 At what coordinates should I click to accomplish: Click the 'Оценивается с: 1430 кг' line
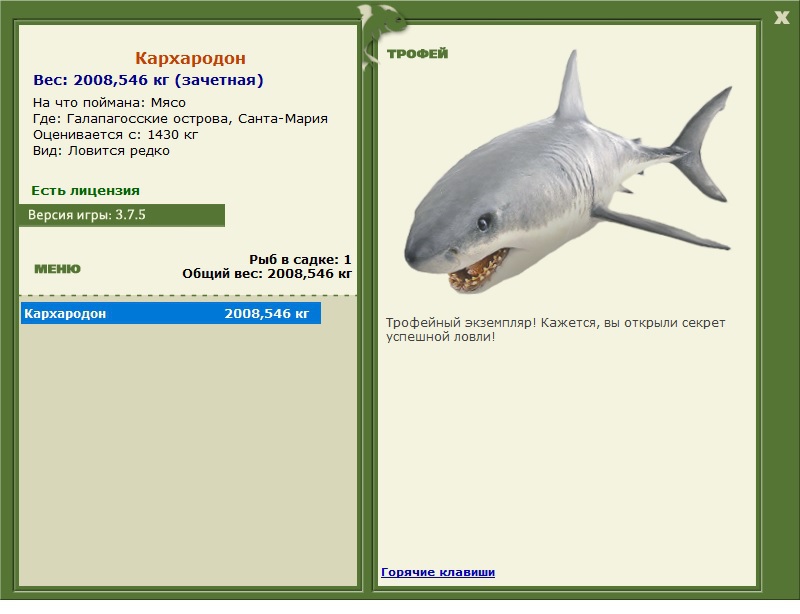pos(115,135)
